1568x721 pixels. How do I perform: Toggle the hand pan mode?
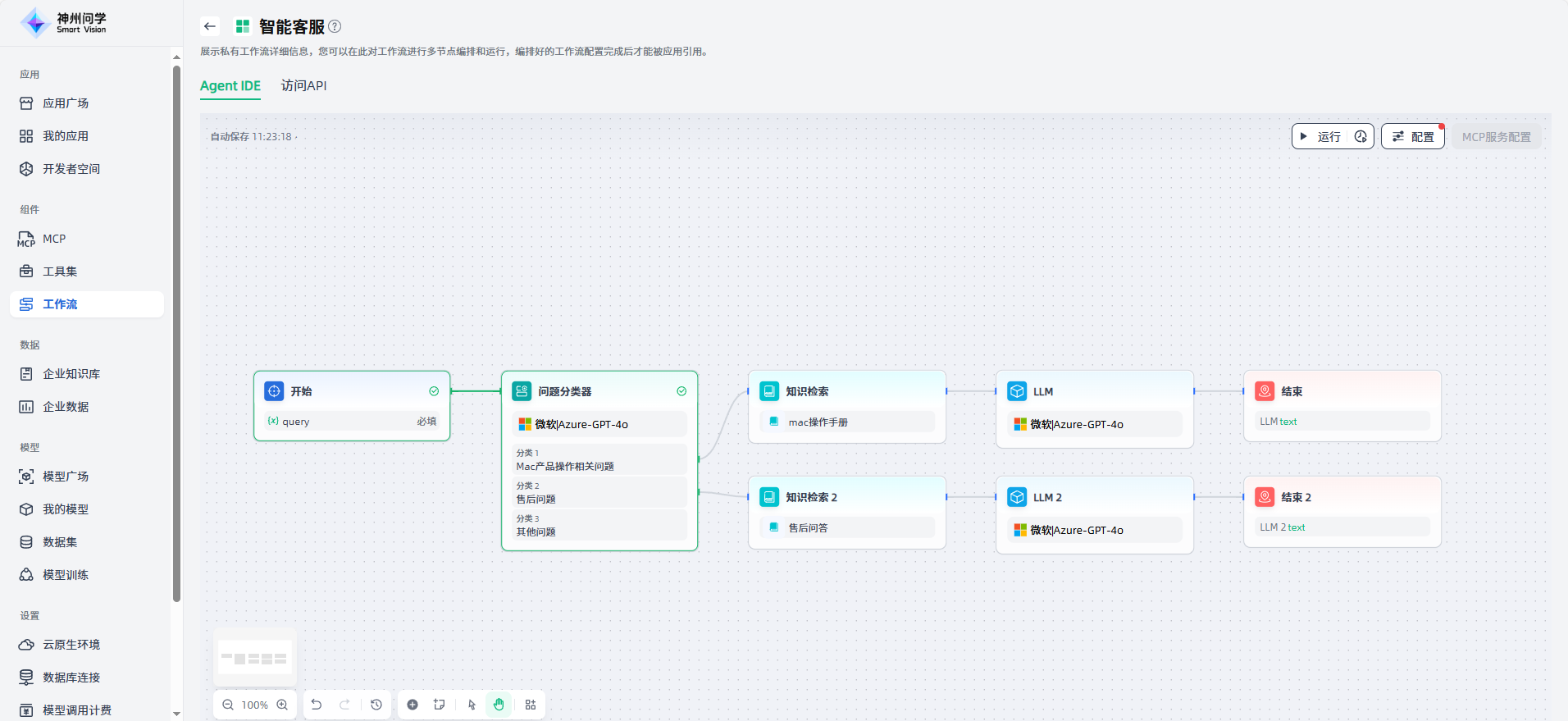coord(499,705)
